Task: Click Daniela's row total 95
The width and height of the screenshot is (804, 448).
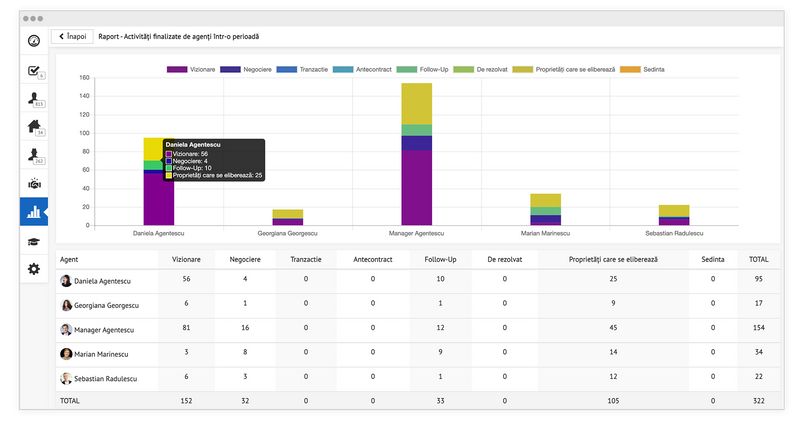Action: pyautogui.click(x=758, y=279)
